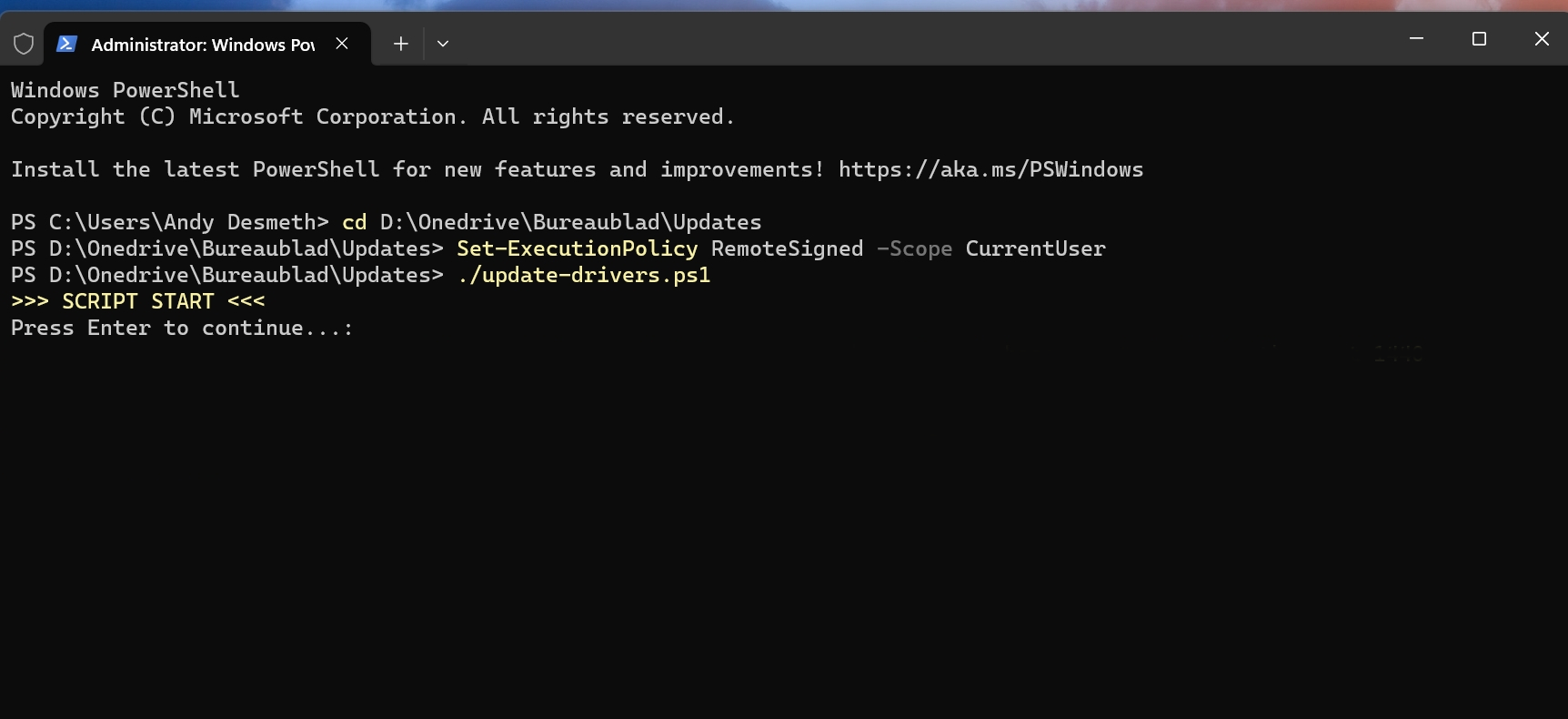
Task: Click the Microsoft Corporation copyright line
Action: click(372, 116)
